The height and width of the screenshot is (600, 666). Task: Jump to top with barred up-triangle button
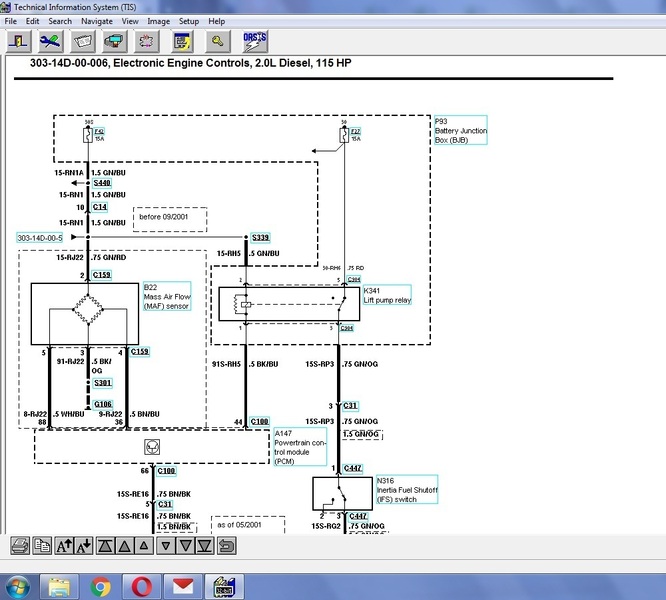(x=105, y=545)
